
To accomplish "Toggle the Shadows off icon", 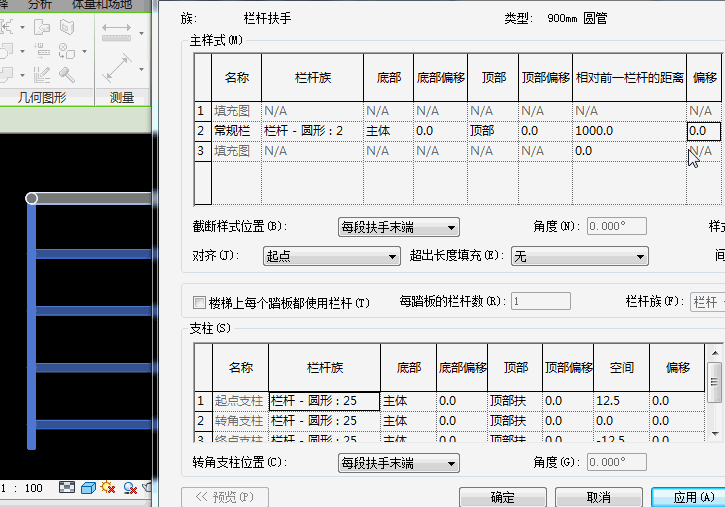I will (130, 488).
